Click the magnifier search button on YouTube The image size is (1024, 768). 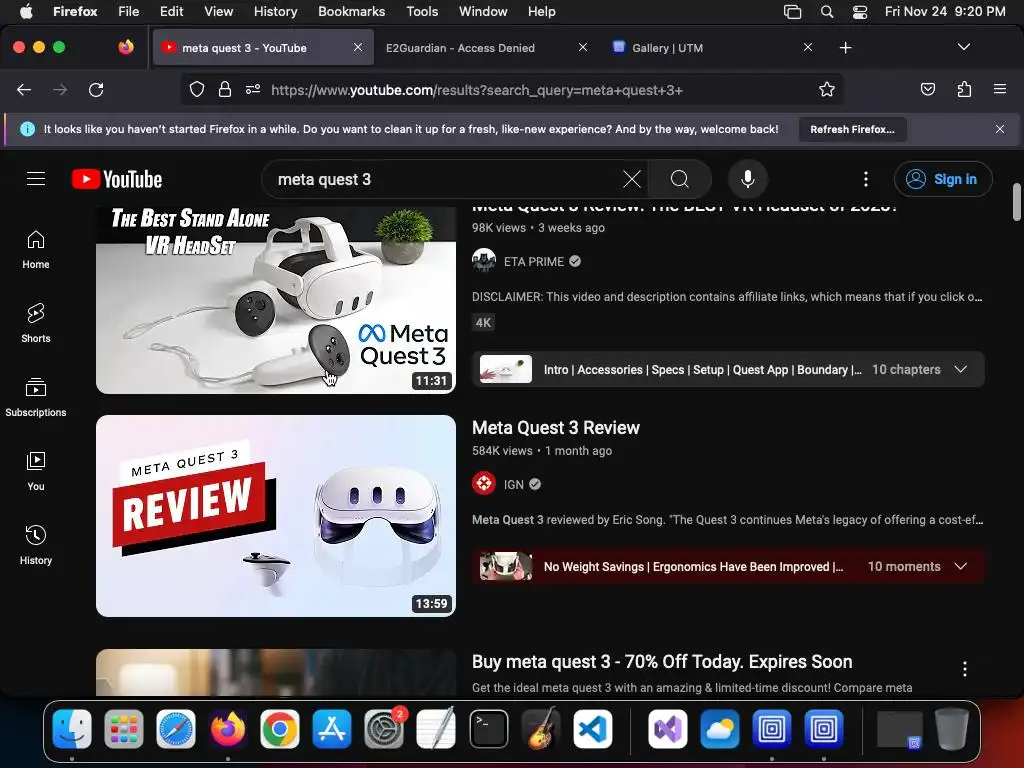pos(680,179)
